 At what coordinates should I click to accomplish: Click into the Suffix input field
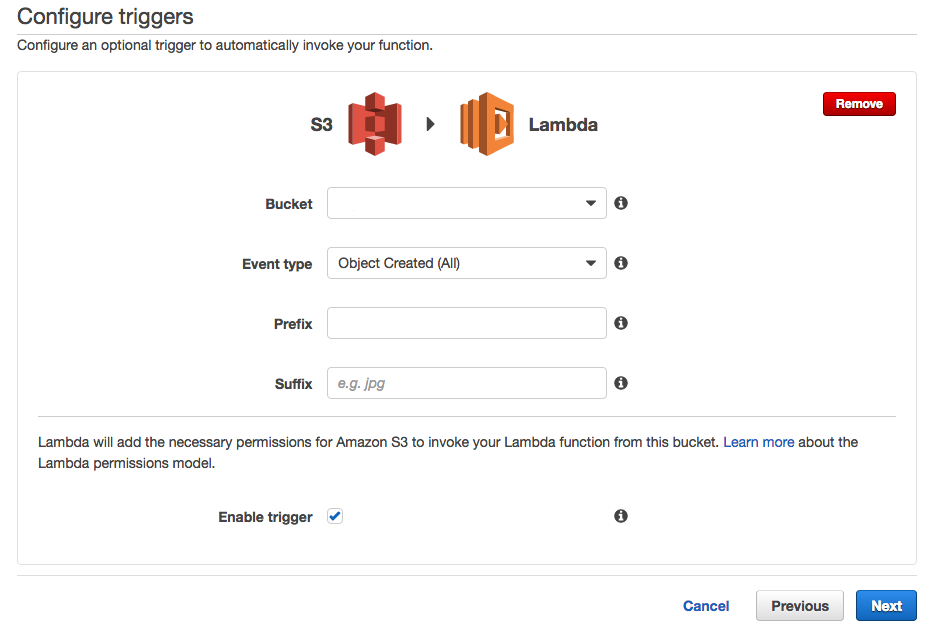click(x=466, y=383)
